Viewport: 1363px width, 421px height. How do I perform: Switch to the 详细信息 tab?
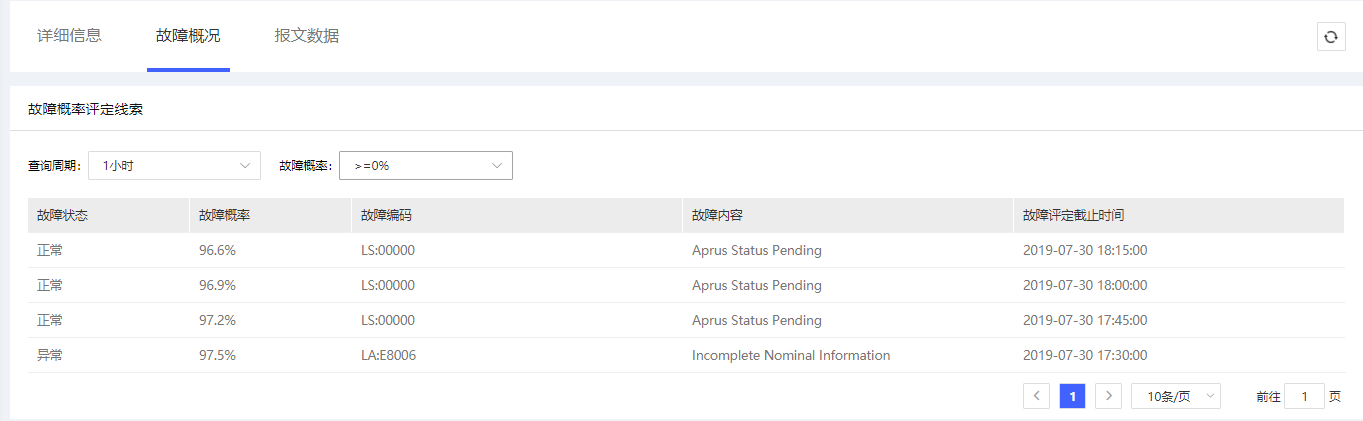click(69, 36)
